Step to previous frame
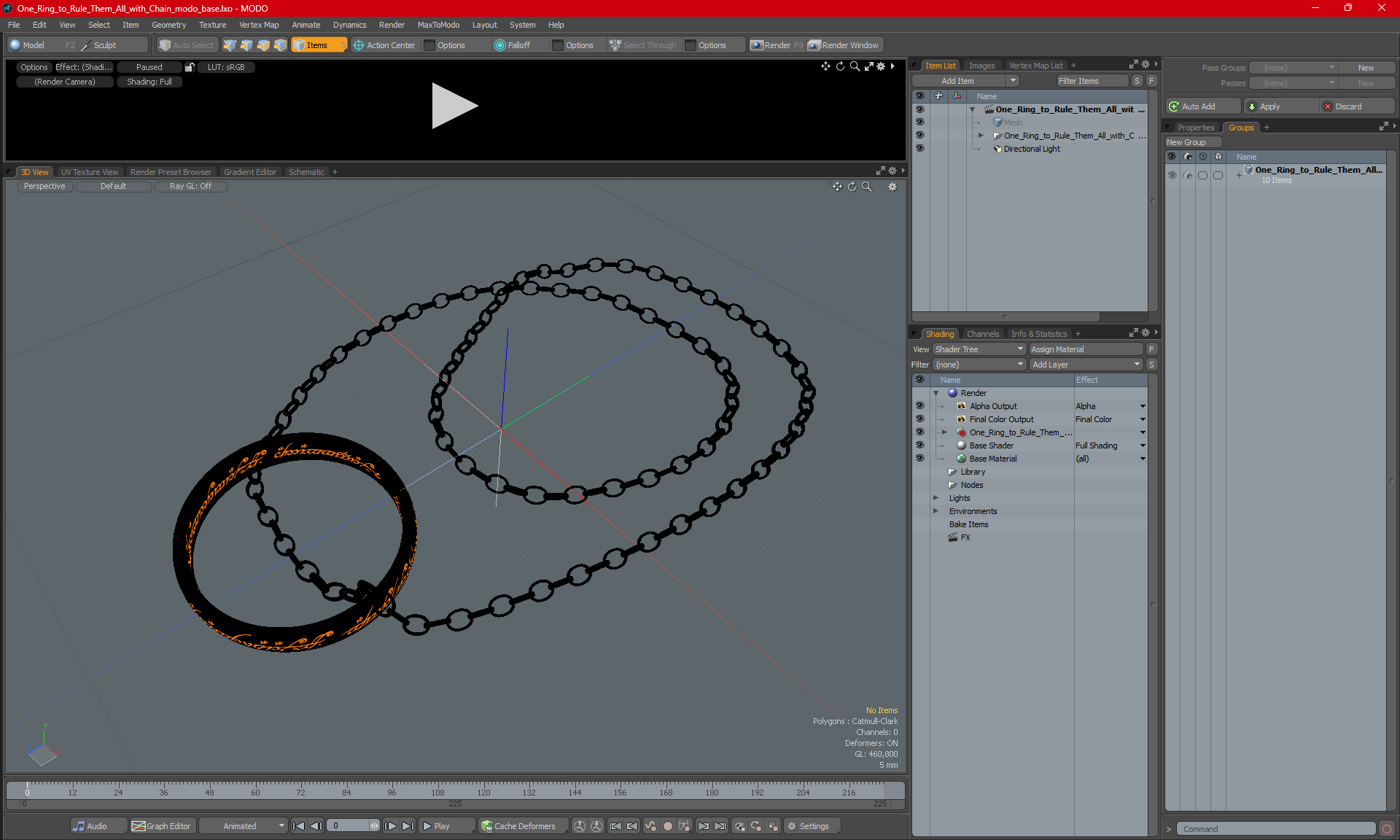Screen dimensions: 1400x840 (x=316, y=826)
